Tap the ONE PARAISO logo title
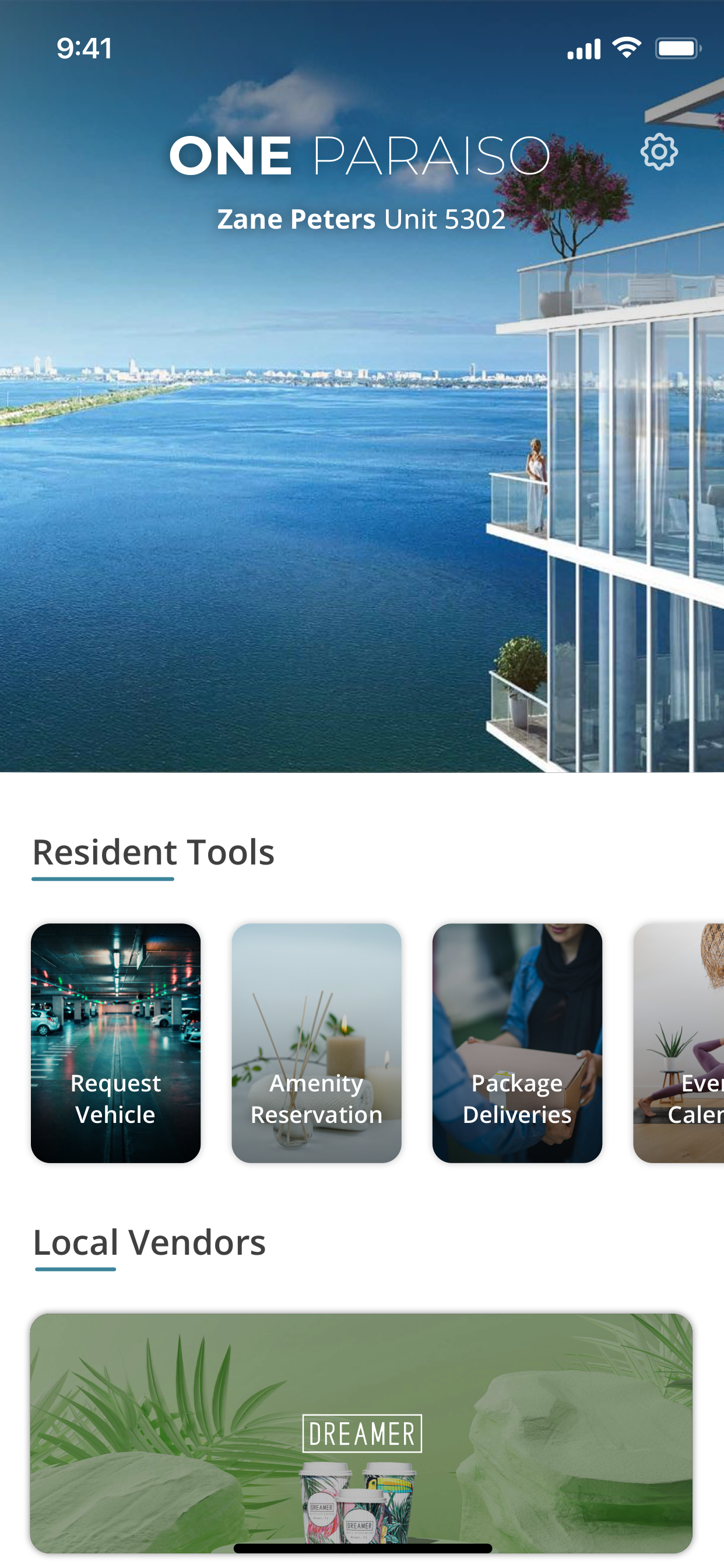 [360, 155]
